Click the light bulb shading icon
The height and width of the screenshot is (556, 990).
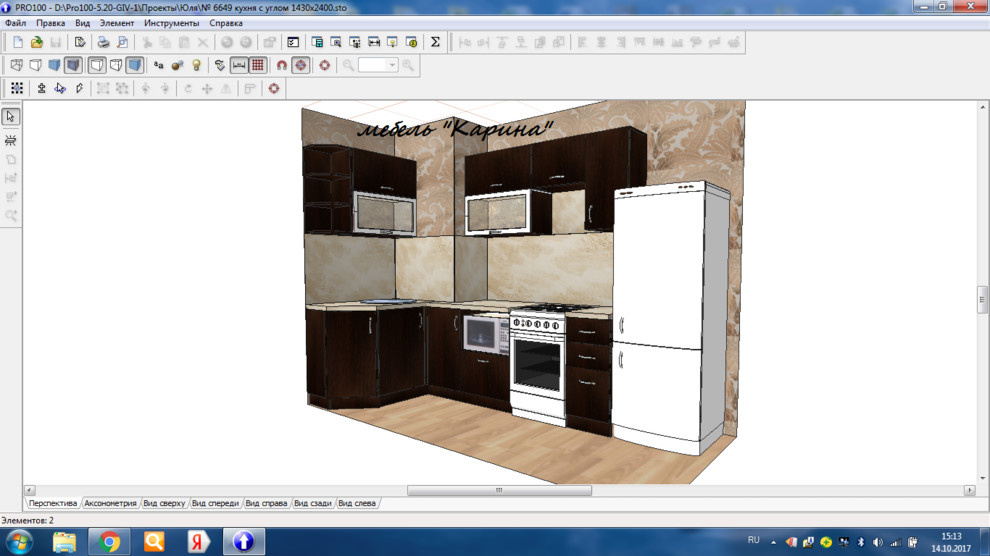[x=197, y=65]
